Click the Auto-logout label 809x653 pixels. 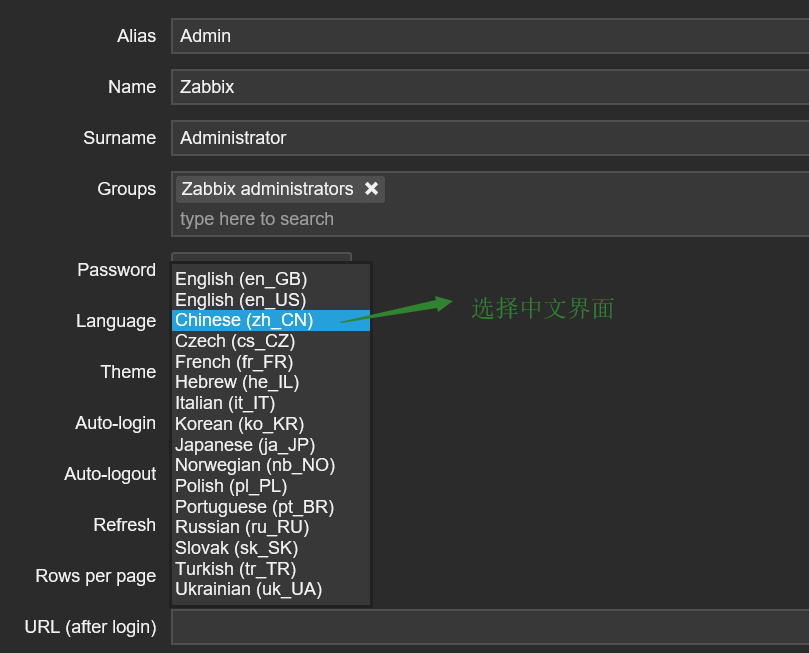coord(110,474)
